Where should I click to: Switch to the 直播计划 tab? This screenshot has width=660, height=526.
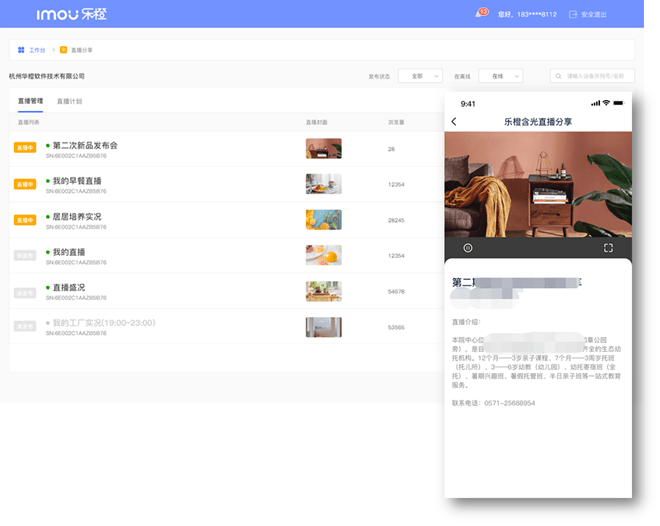pyautogui.click(x=69, y=101)
